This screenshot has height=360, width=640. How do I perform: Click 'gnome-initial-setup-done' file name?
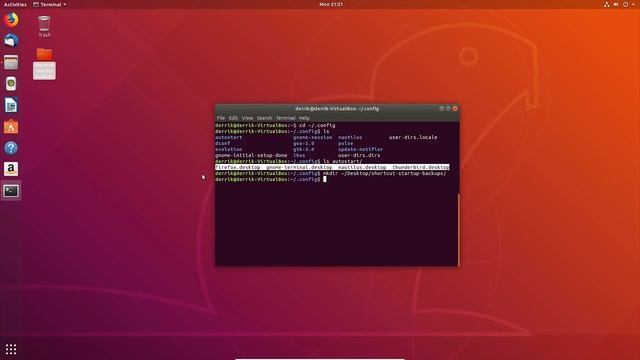click(x=251, y=156)
